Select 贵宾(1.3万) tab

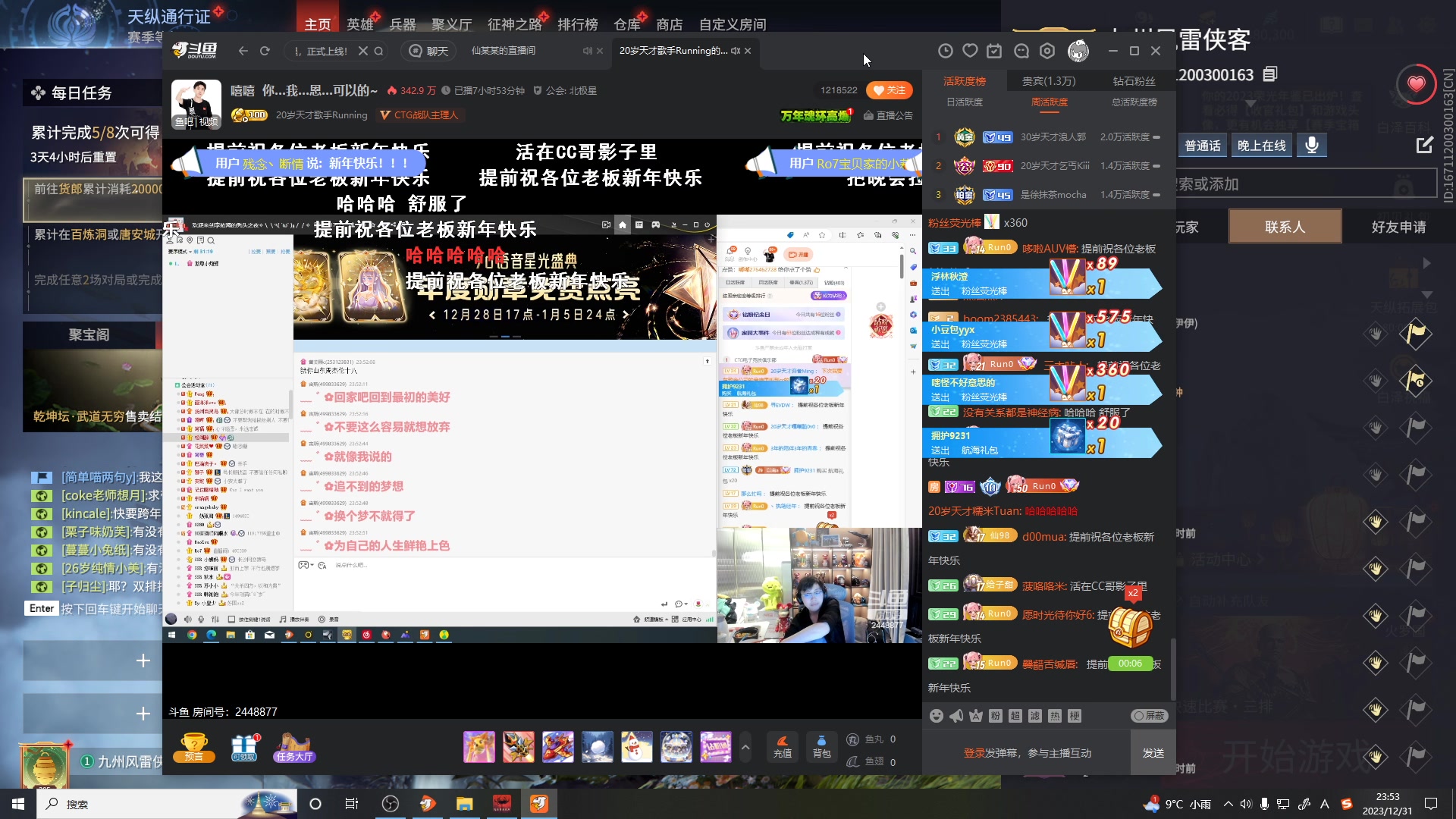pyautogui.click(x=1049, y=81)
